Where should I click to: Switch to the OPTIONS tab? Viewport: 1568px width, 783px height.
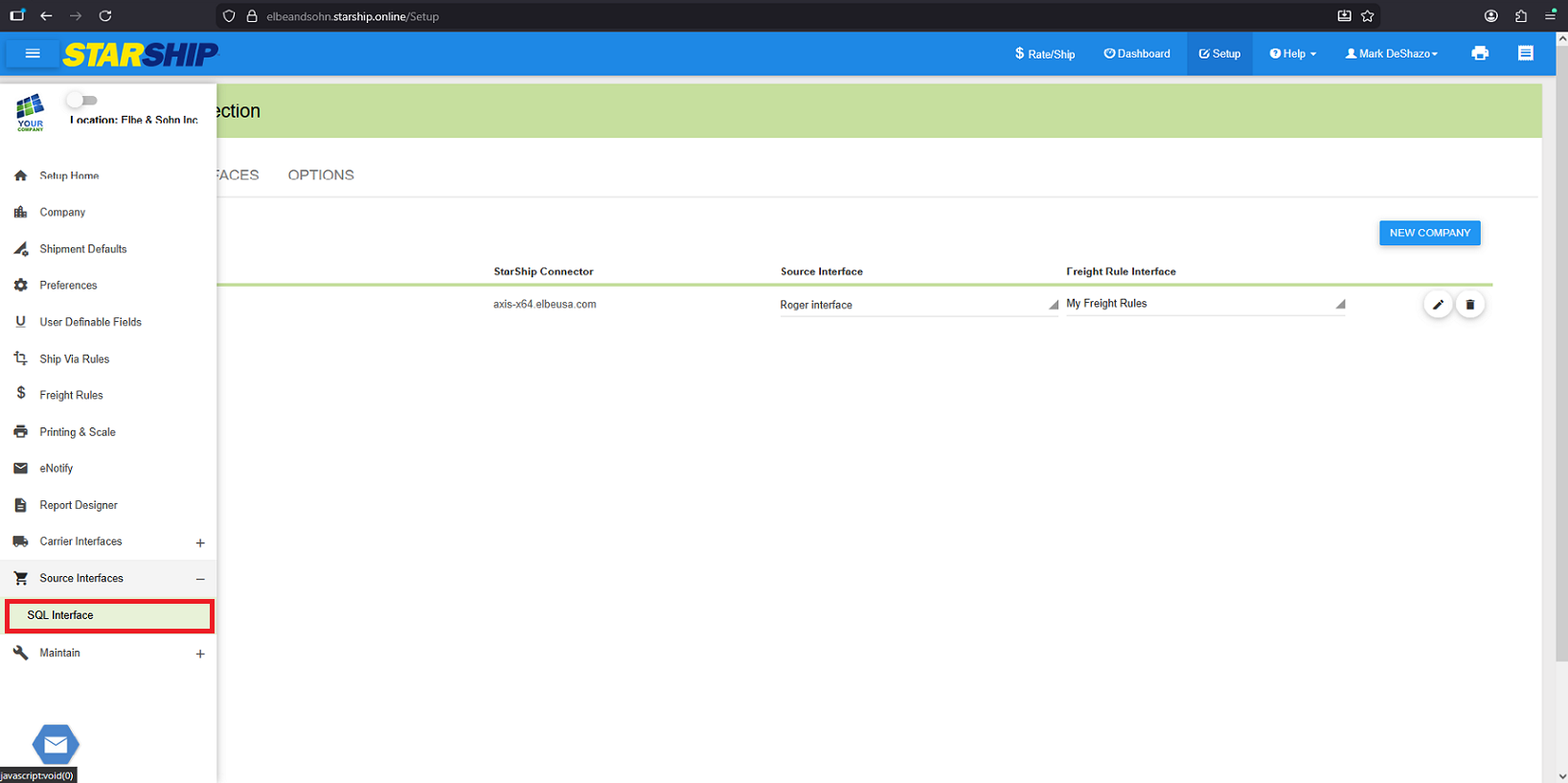pyautogui.click(x=321, y=175)
